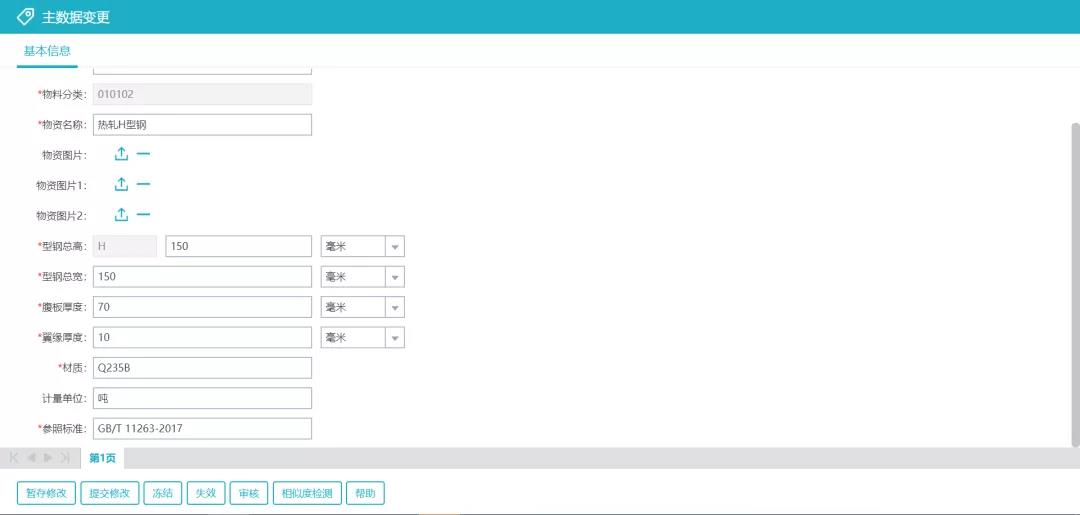The image size is (1080, 515).
Task: Click the 物资图片2 label text
Action: [61, 216]
